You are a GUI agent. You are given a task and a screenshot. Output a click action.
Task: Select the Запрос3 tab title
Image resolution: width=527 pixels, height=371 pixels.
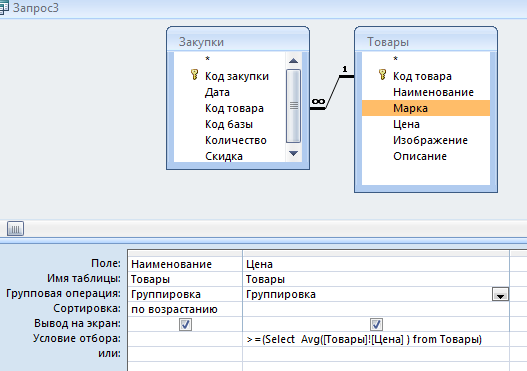tap(36, 8)
